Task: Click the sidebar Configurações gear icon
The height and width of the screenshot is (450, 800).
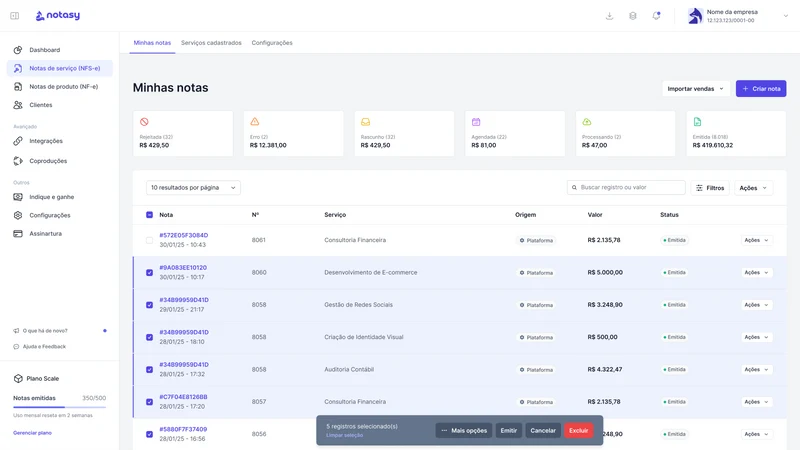Action: [18, 215]
